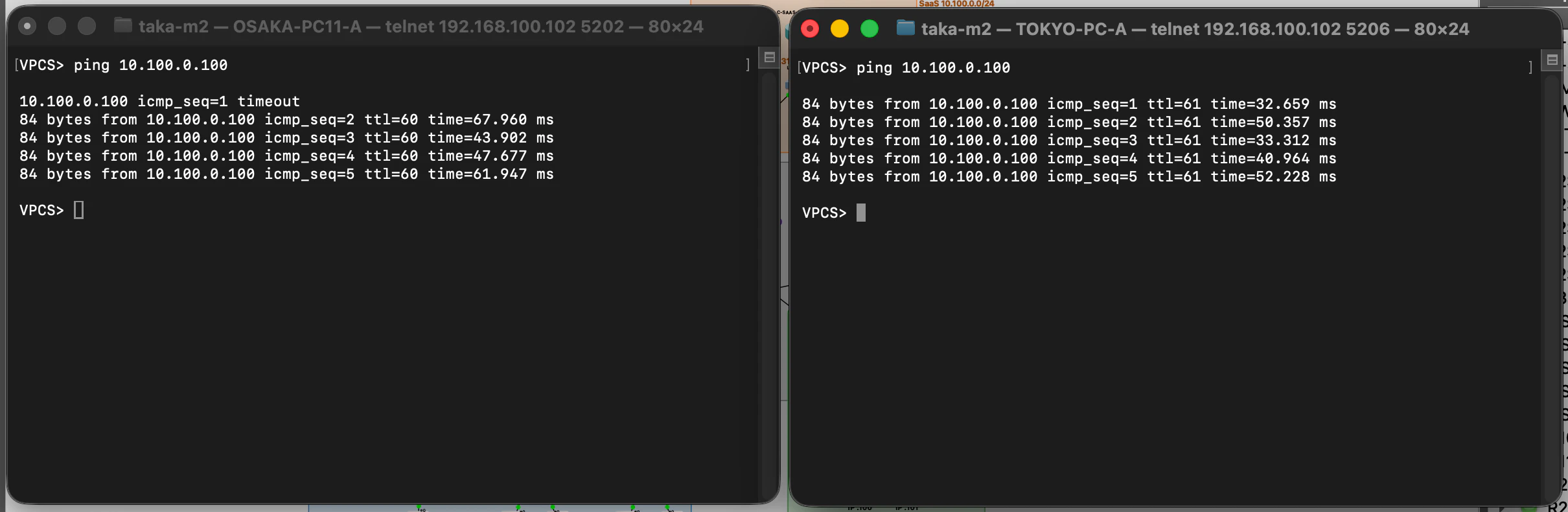Click the icmp_seq=3 time=43.902 ms line
Screen dimensions: 1568x512
[x=286, y=137]
